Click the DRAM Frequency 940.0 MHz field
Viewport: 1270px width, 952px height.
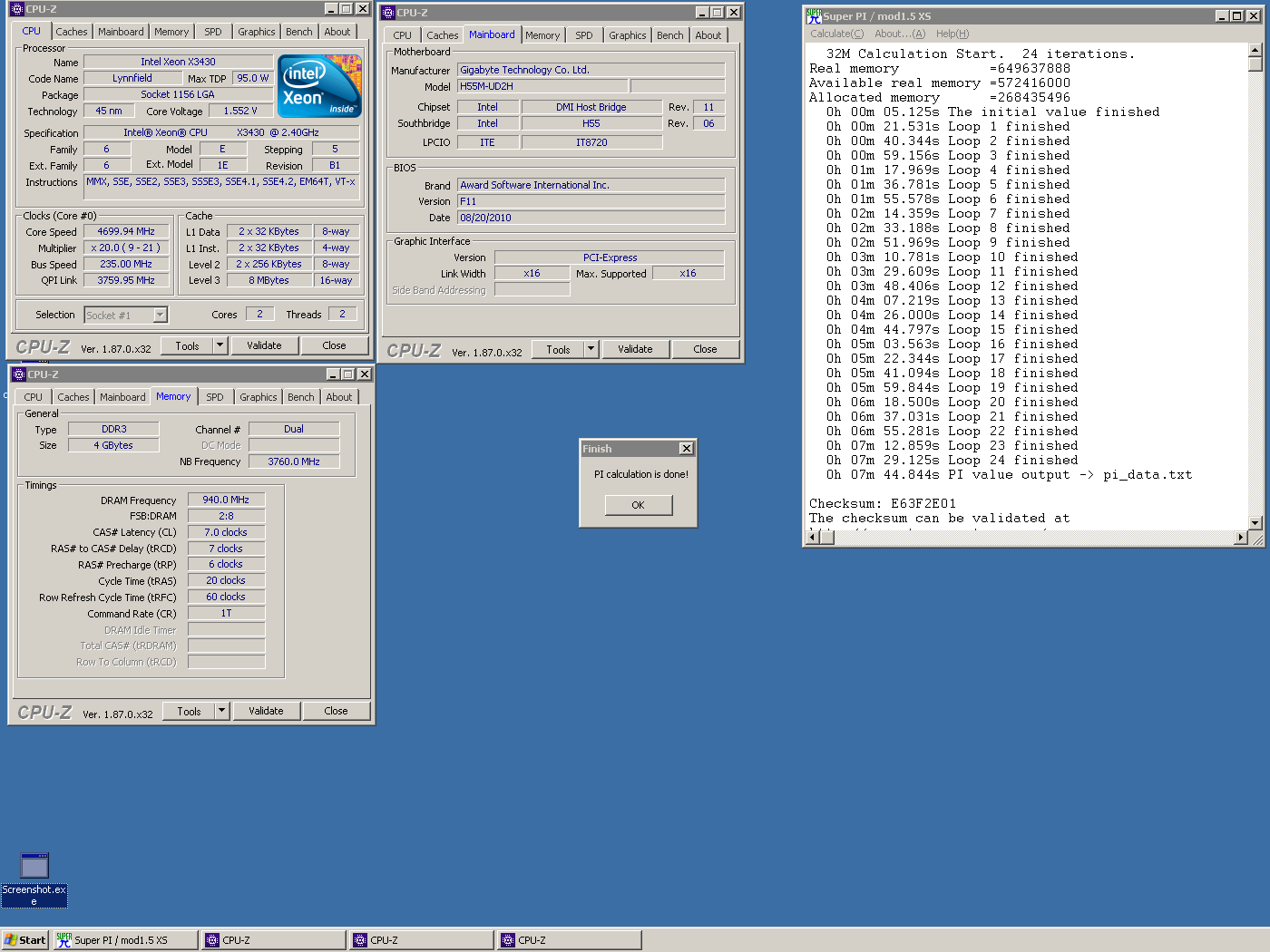click(226, 500)
